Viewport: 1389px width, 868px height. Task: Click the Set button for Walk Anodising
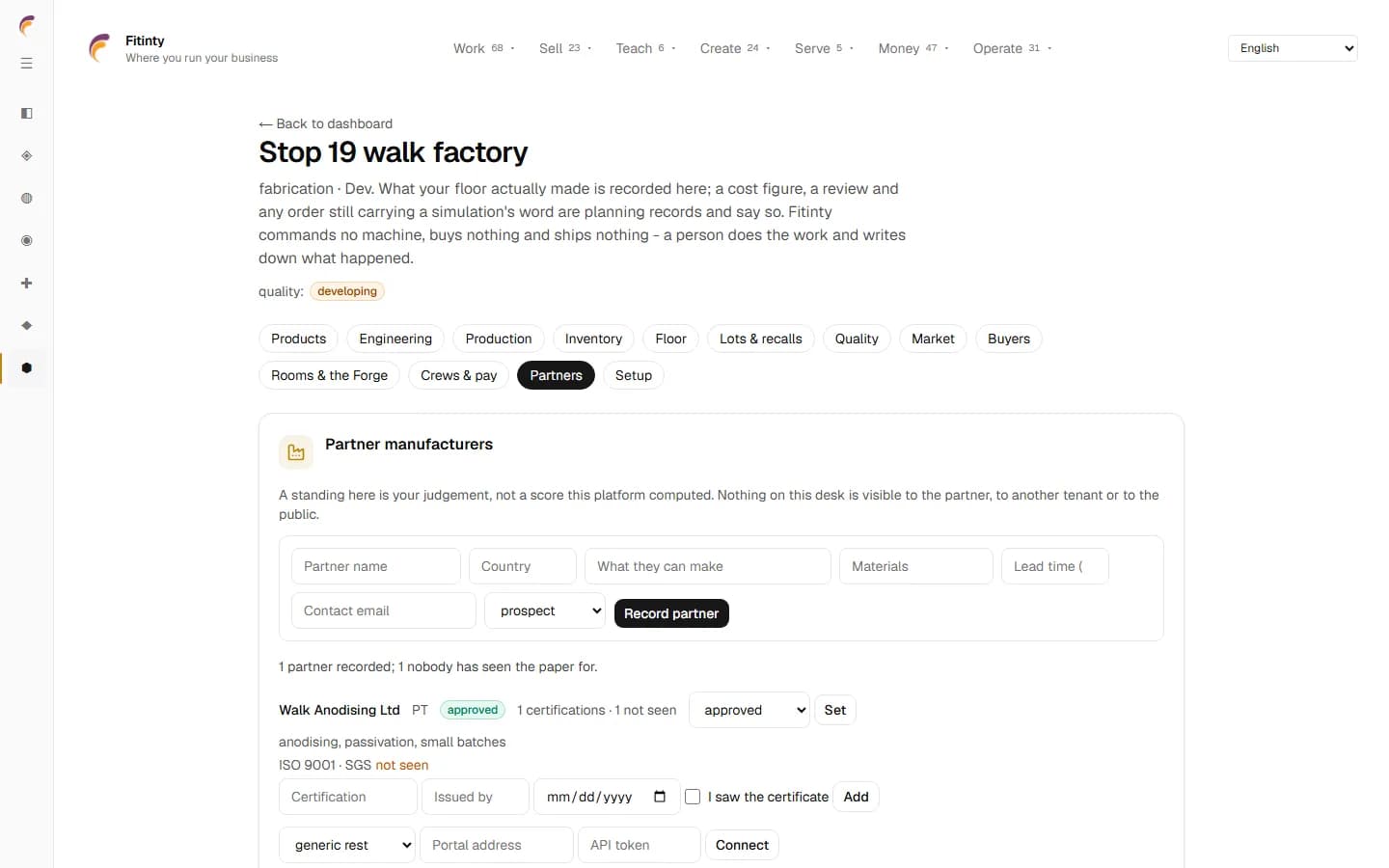click(x=835, y=710)
